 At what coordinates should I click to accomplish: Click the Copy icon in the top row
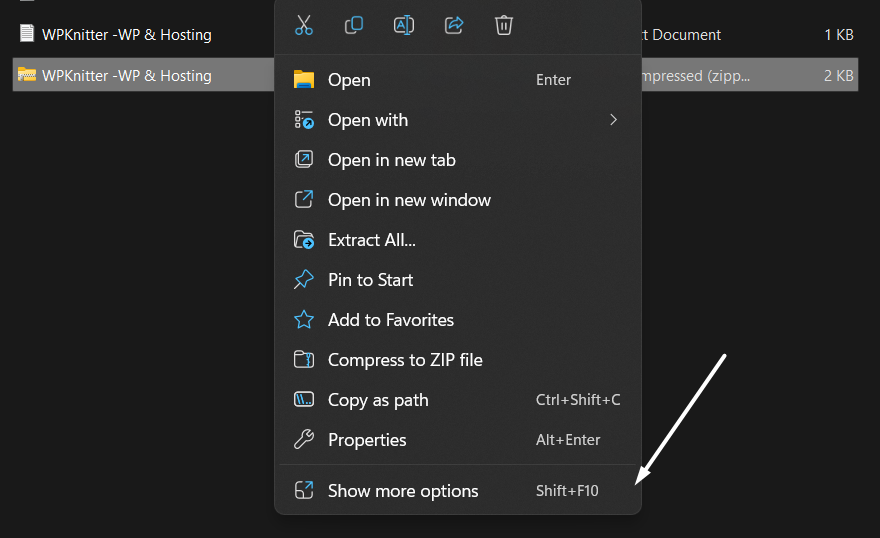coord(354,25)
